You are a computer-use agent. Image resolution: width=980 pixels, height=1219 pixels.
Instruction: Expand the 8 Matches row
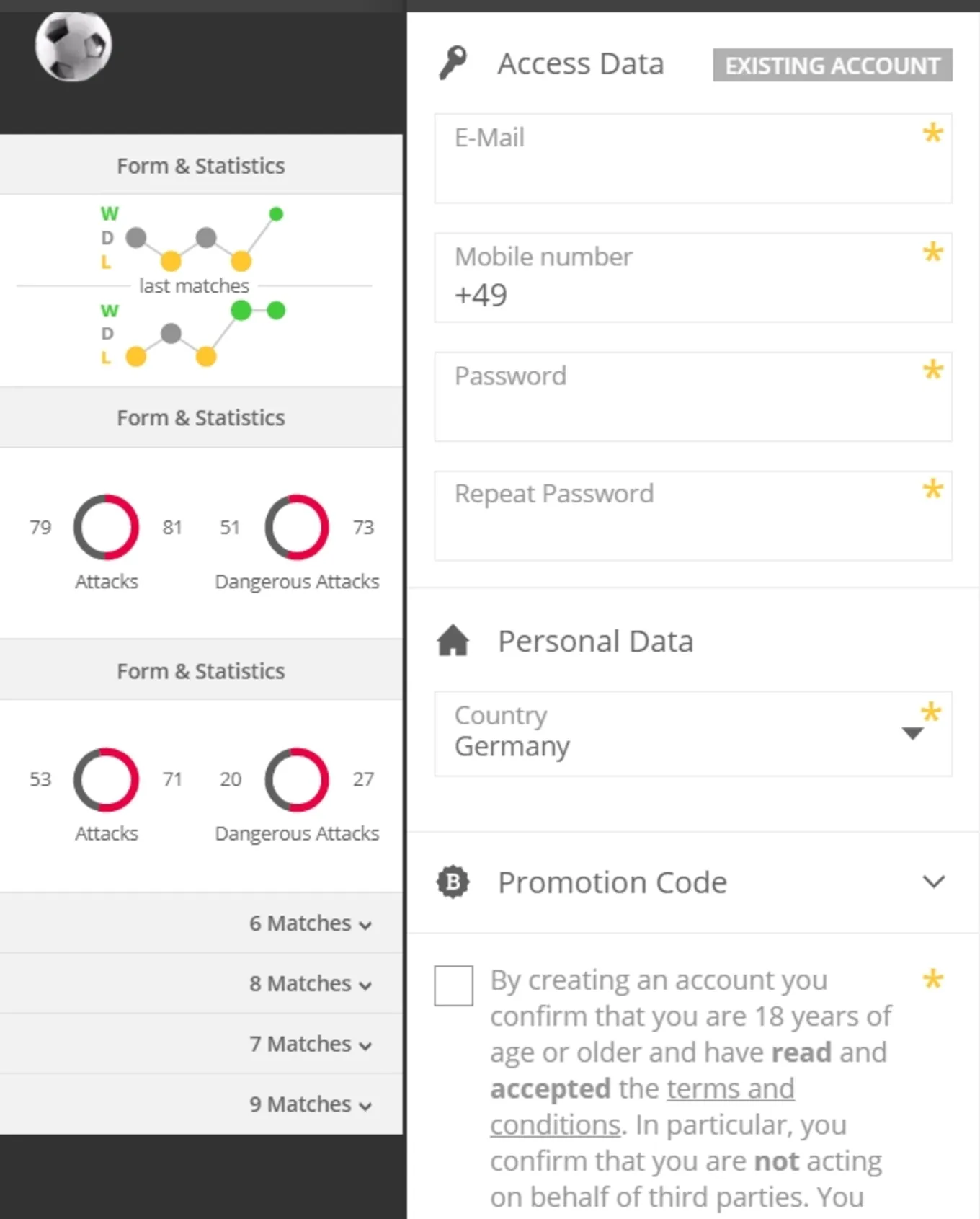201,984
